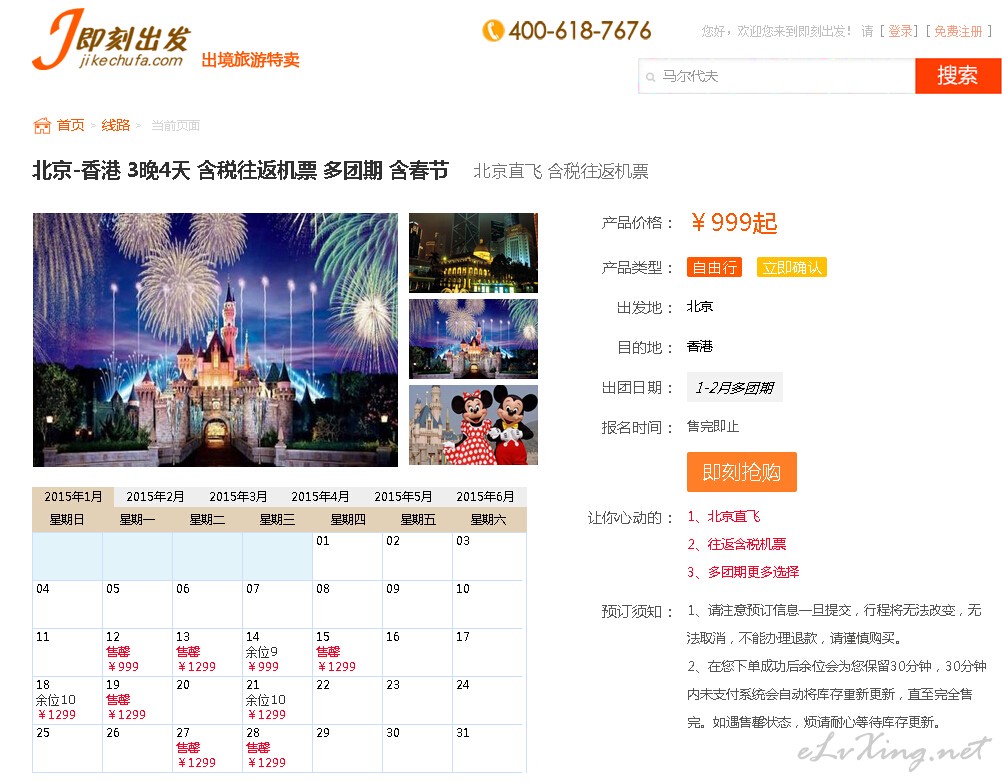Click the sold-out January 19 ¥1299 cell

(137, 700)
